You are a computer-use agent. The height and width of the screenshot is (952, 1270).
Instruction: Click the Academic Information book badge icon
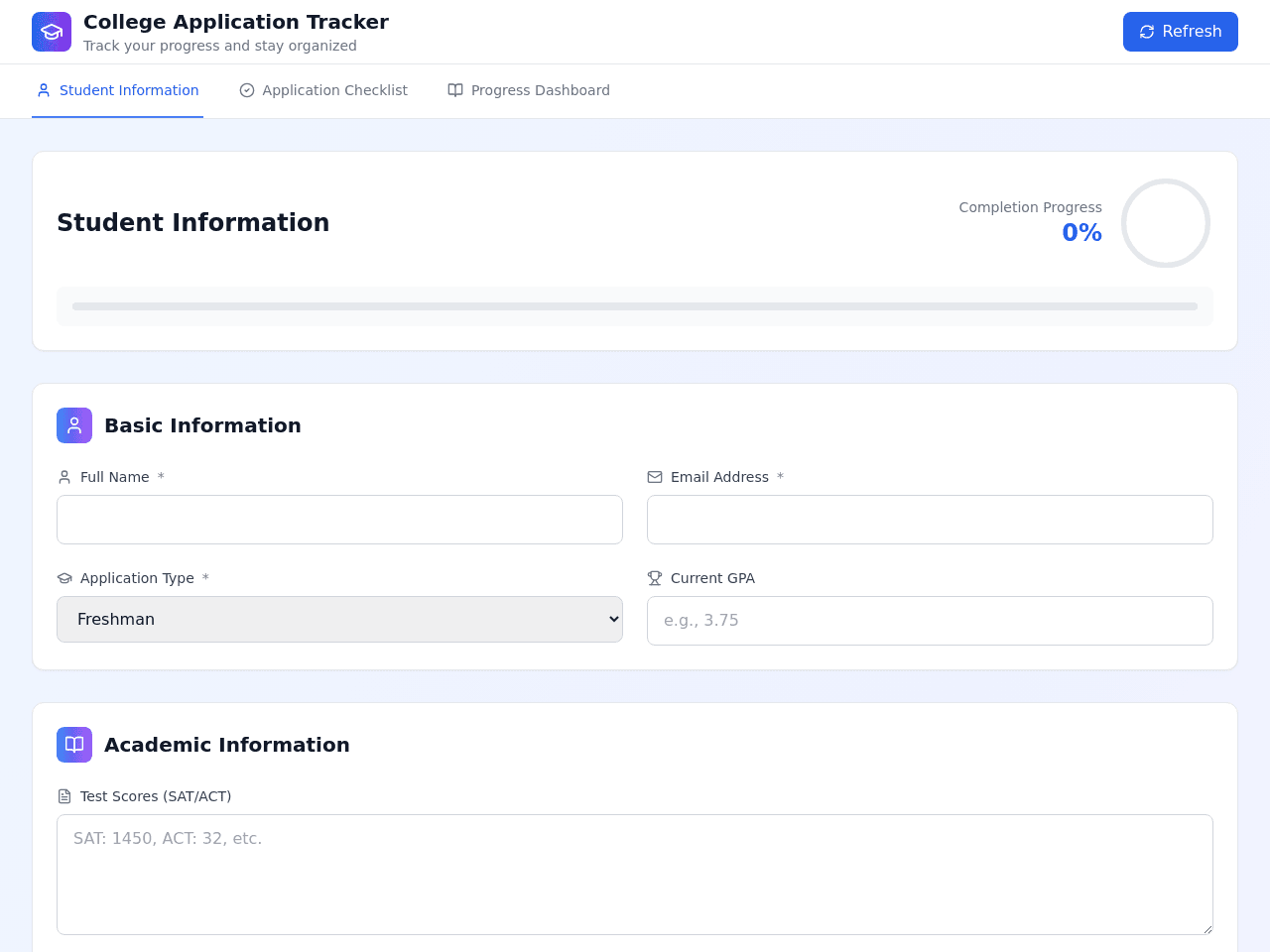[x=74, y=745]
